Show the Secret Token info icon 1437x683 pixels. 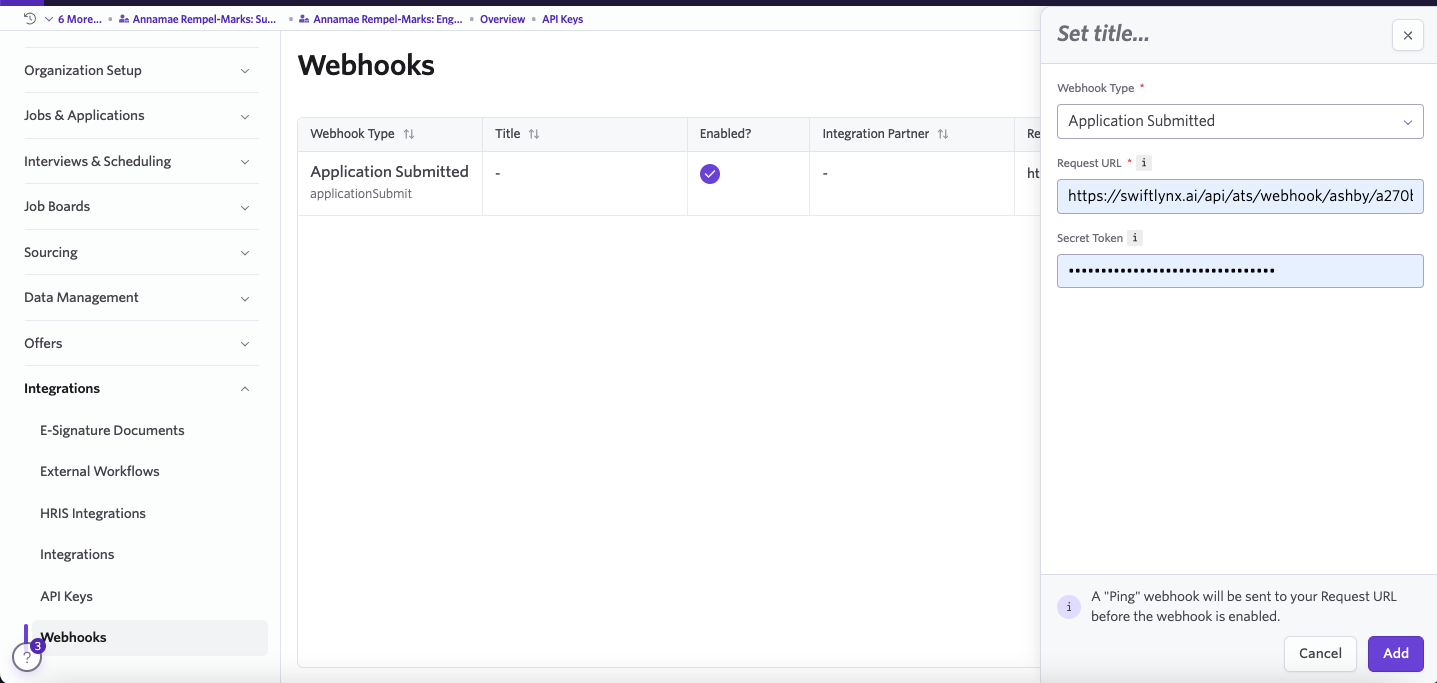point(1134,238)
